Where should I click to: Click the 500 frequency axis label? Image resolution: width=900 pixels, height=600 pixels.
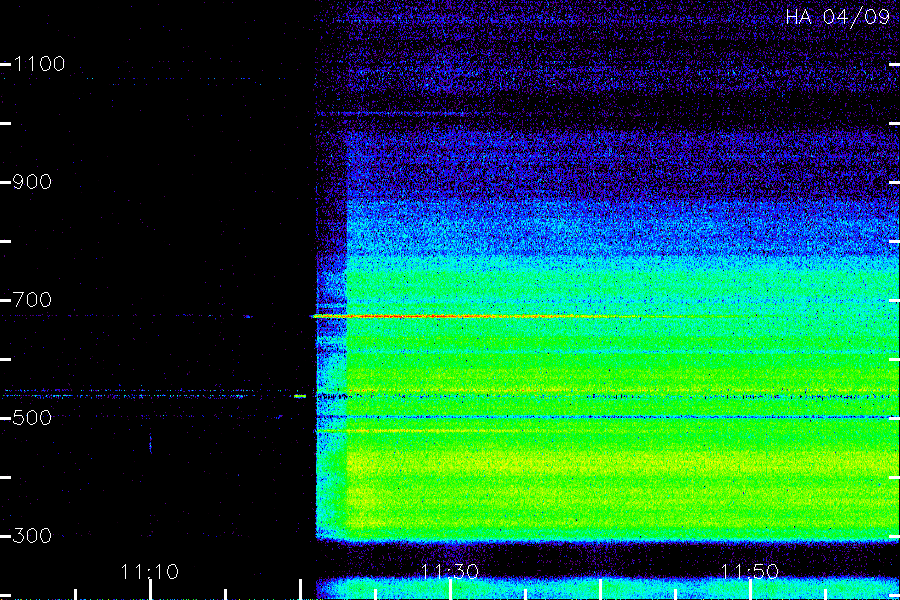pyautogui.click(x=32, y=417)
